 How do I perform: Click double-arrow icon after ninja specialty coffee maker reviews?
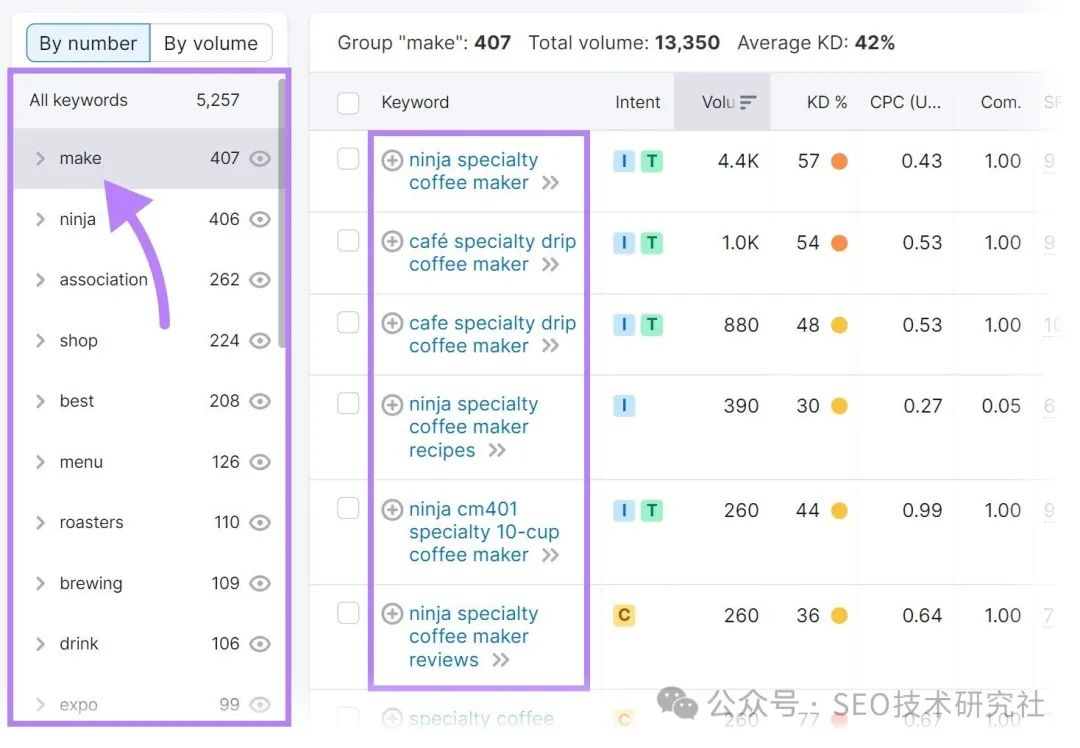tap(501, 660)
